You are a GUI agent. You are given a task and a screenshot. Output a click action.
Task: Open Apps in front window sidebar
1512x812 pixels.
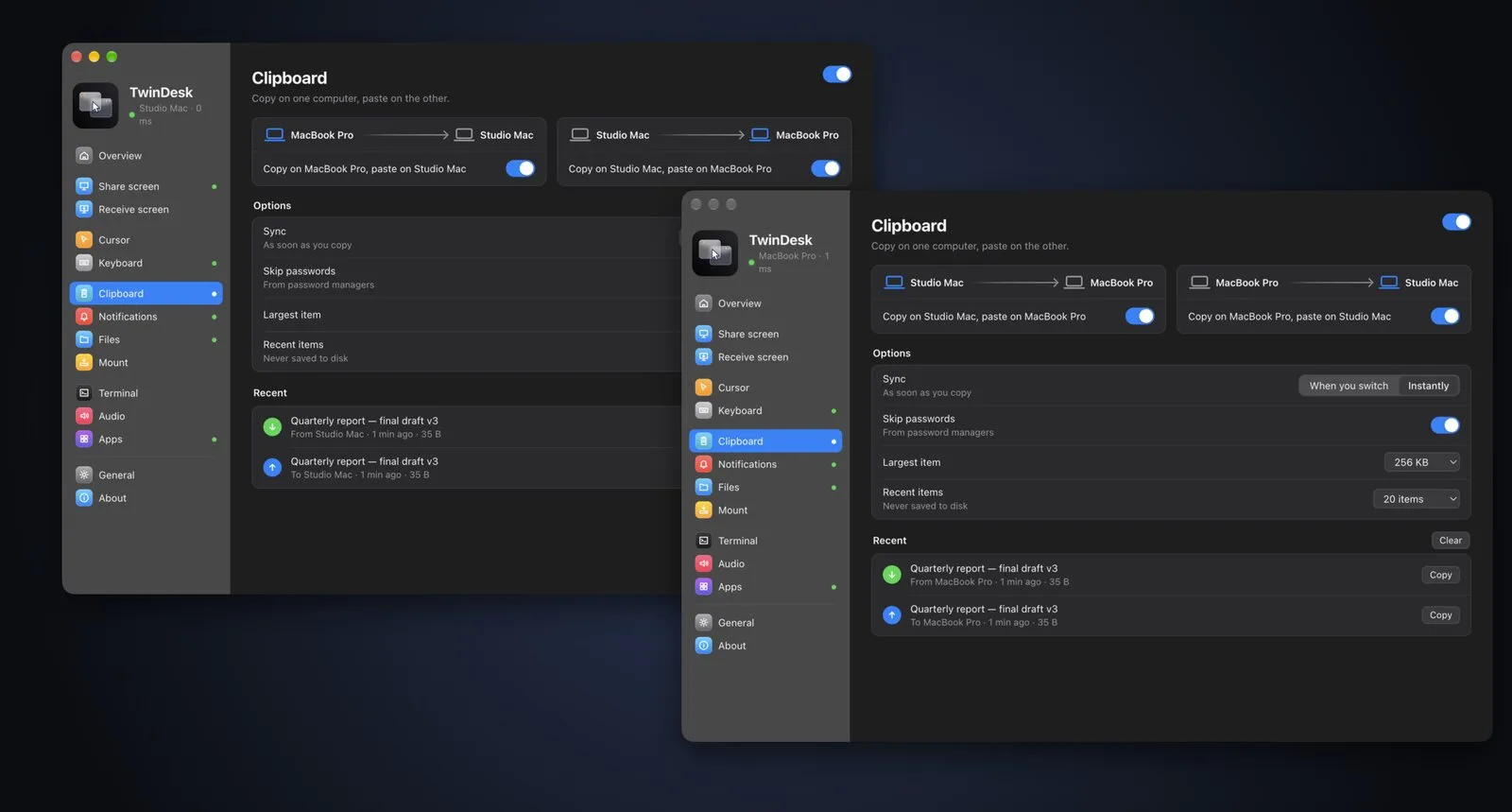[765, 587]
